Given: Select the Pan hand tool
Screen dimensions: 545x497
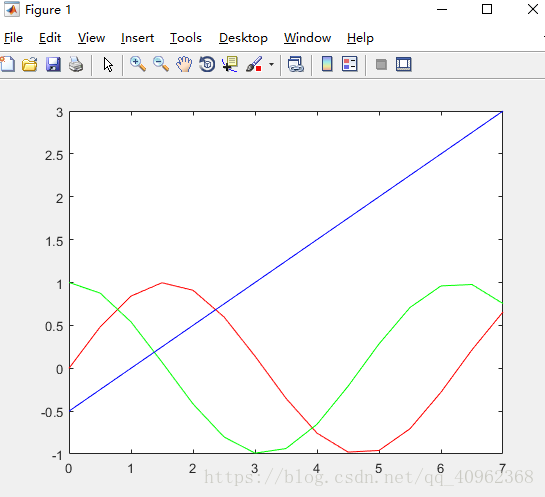Looking at the screenshot, I should coord(184,64).
